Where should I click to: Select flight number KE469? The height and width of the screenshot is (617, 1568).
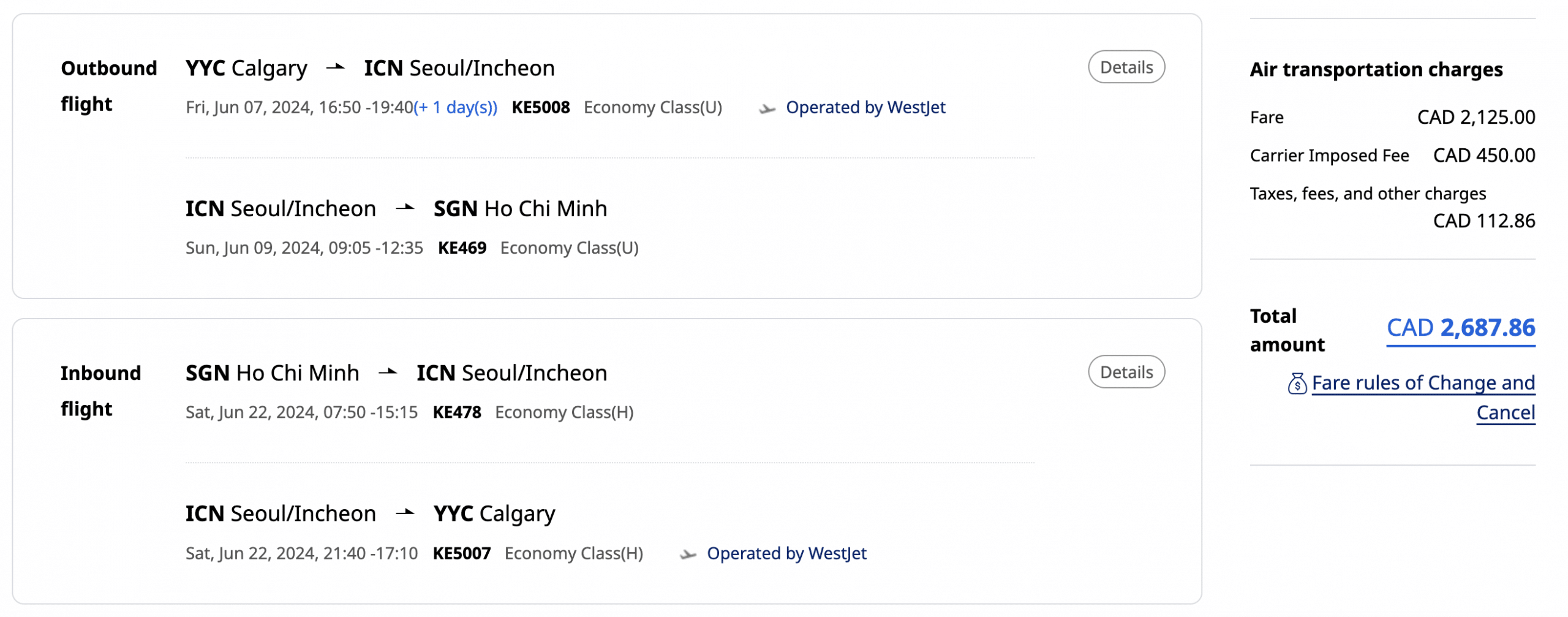462,248
